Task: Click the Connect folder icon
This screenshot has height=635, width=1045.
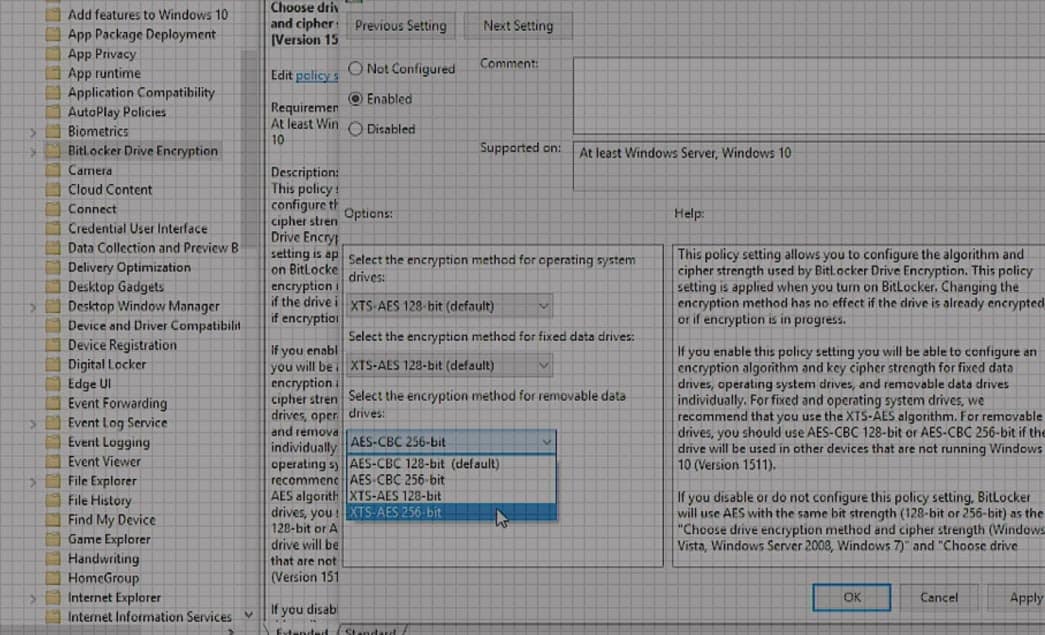Action: [53, 209]
